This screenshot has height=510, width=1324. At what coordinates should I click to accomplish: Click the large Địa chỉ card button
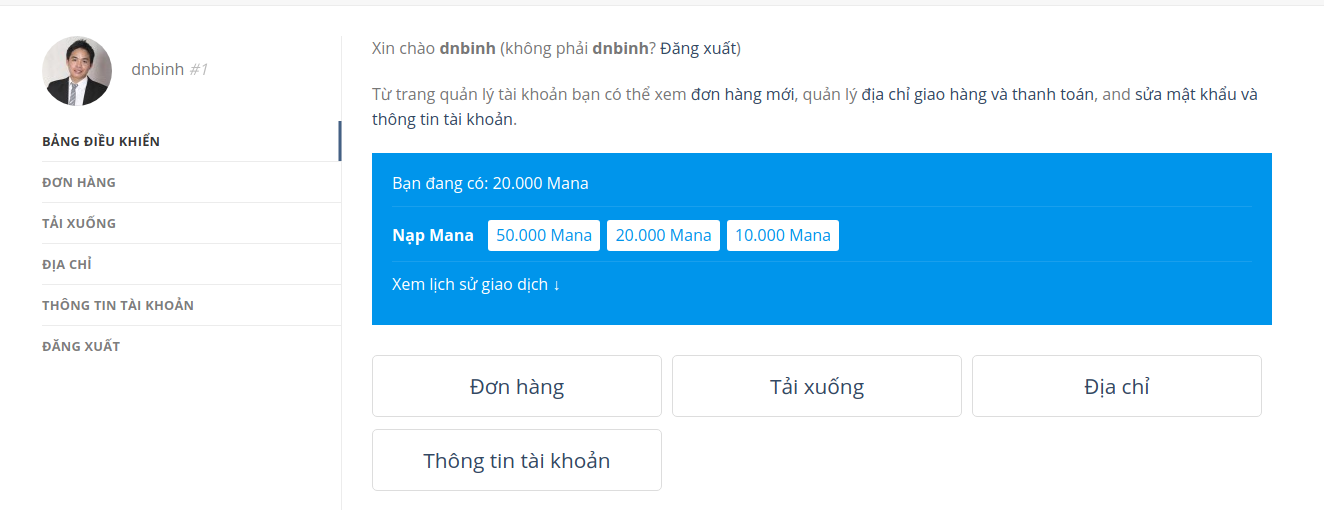1117,386
